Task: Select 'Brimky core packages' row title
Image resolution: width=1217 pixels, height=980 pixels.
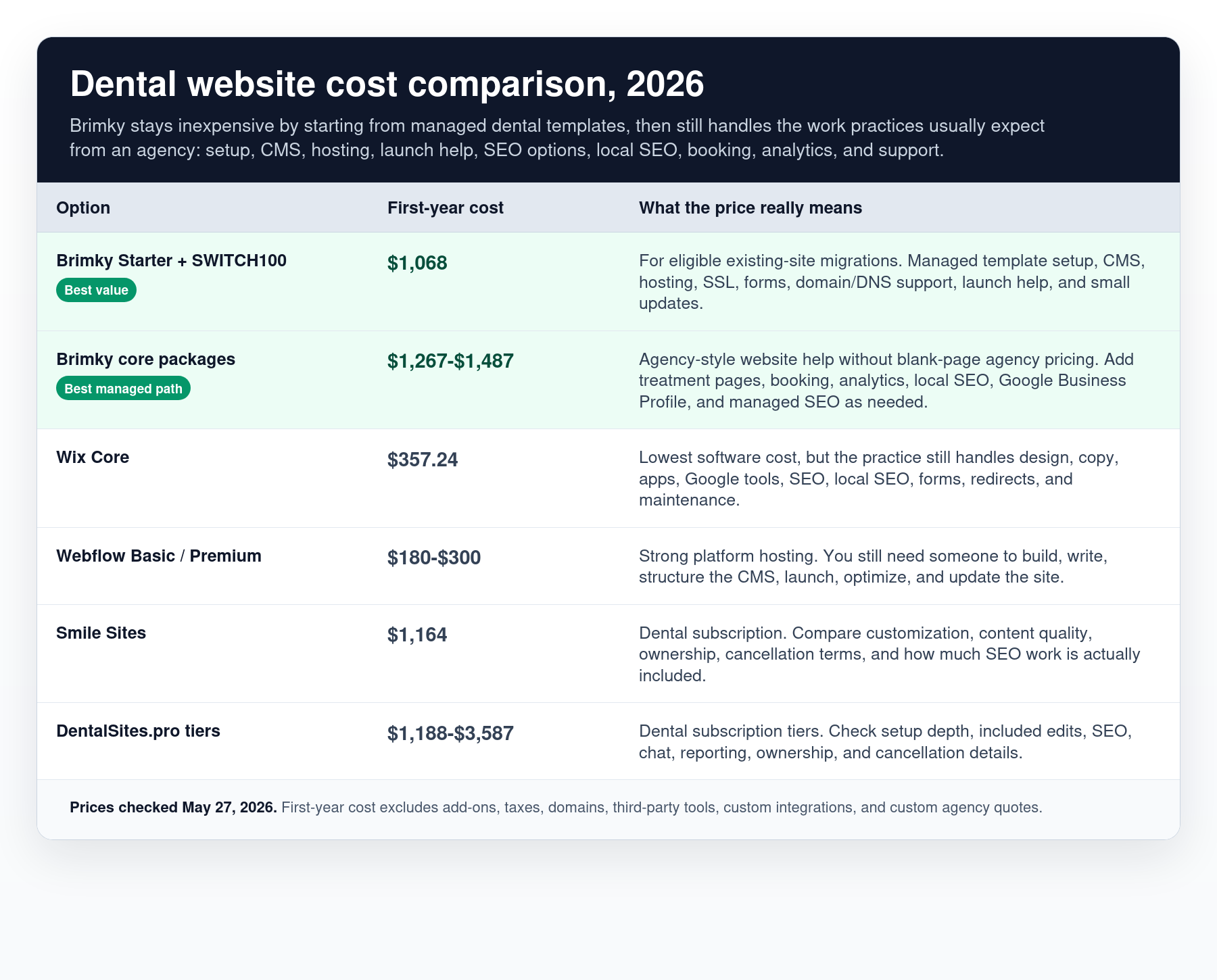Action: coord(146,359)
